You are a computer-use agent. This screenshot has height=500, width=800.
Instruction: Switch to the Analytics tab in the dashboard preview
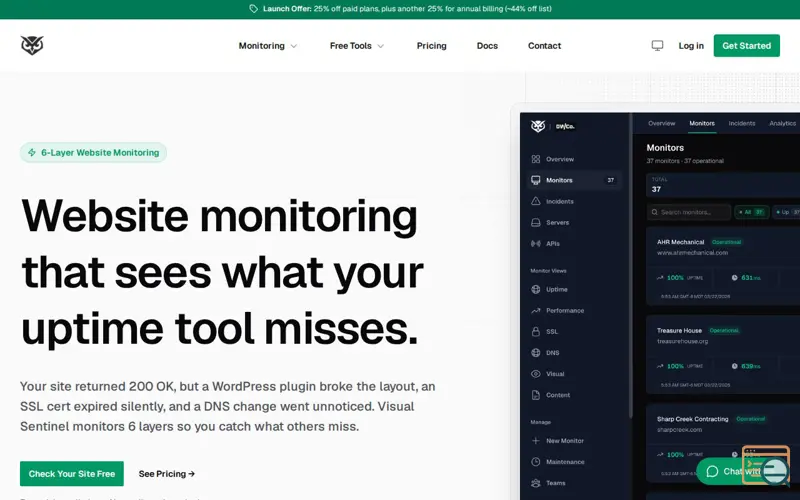tap(783, 123)
